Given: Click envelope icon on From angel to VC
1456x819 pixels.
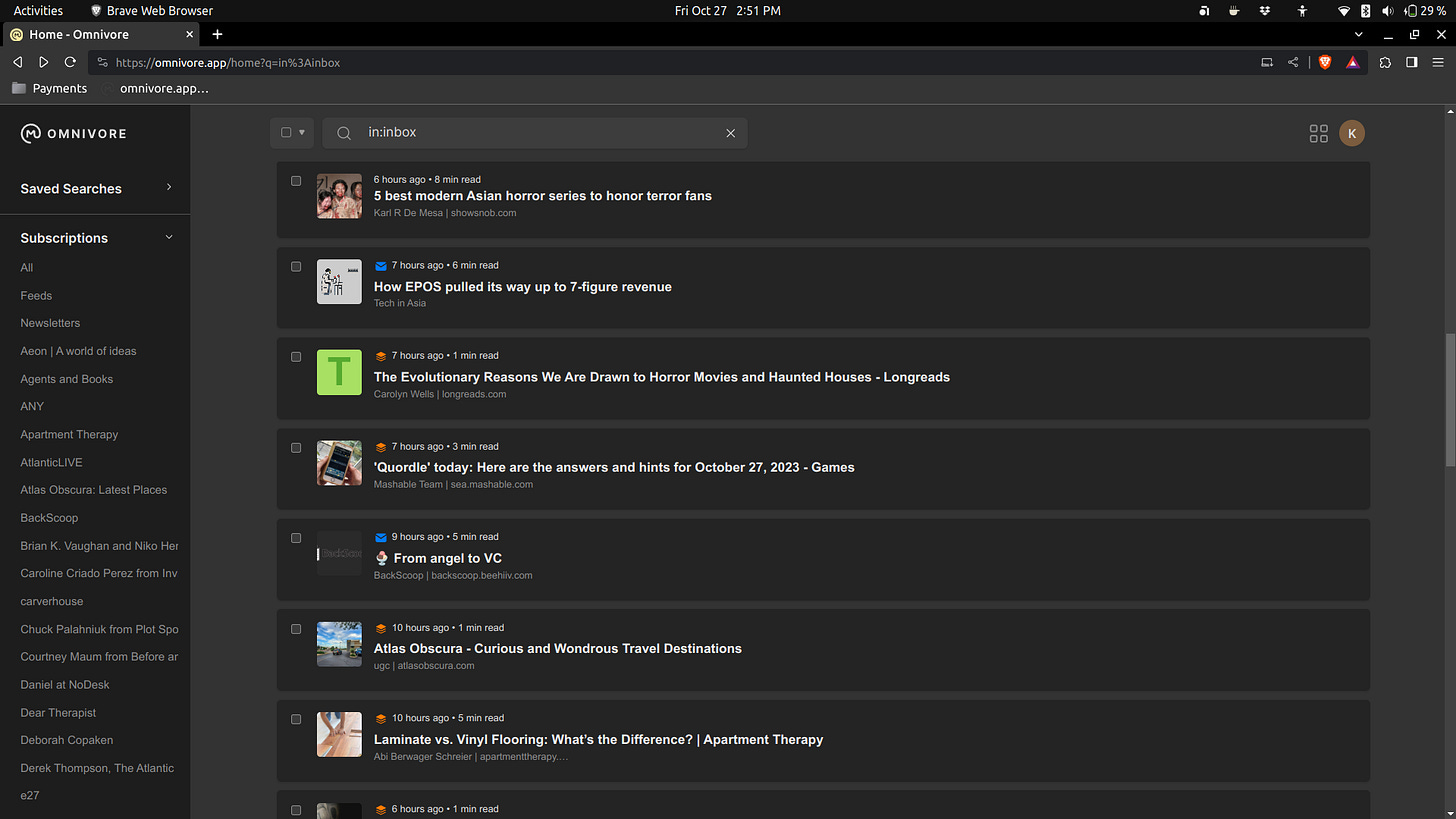Looking at the screenshot, I should [x=380, y=537].
